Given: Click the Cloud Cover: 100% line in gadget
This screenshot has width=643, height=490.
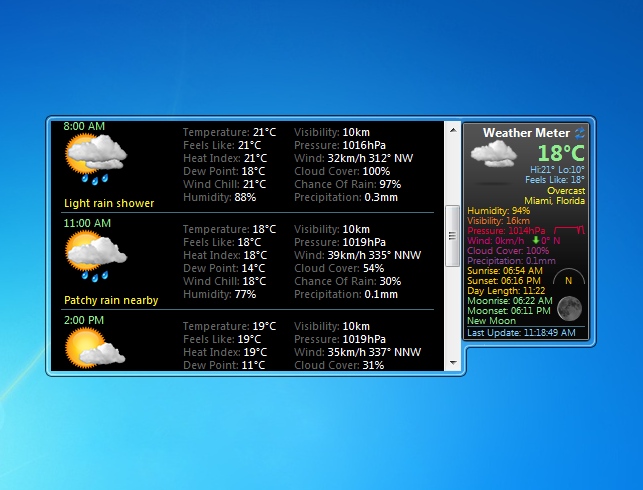Looking at the screenshot, I should (x=508, y=251).
